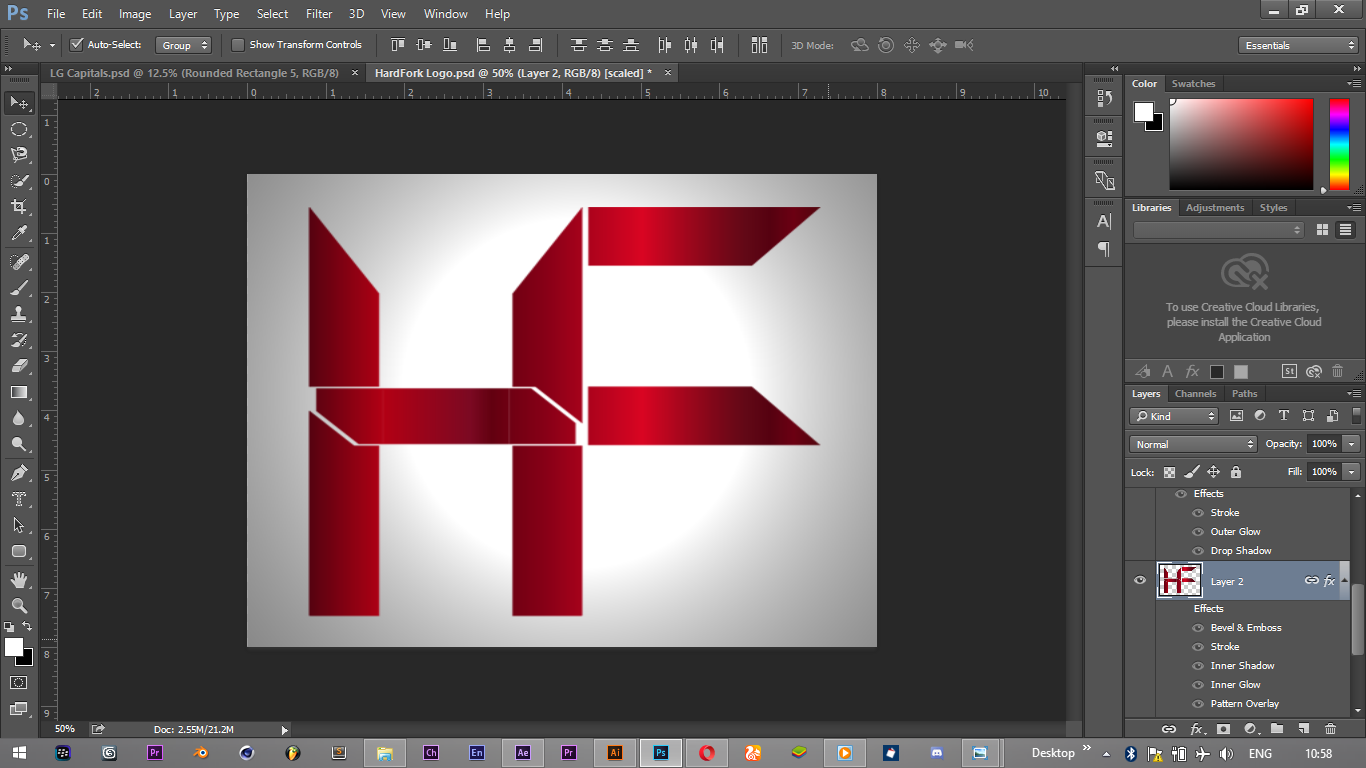This screenshot has width=1366, height=768.
Task: Click the lock transparent pixels icon
Action: click(x=1169, y=472)
